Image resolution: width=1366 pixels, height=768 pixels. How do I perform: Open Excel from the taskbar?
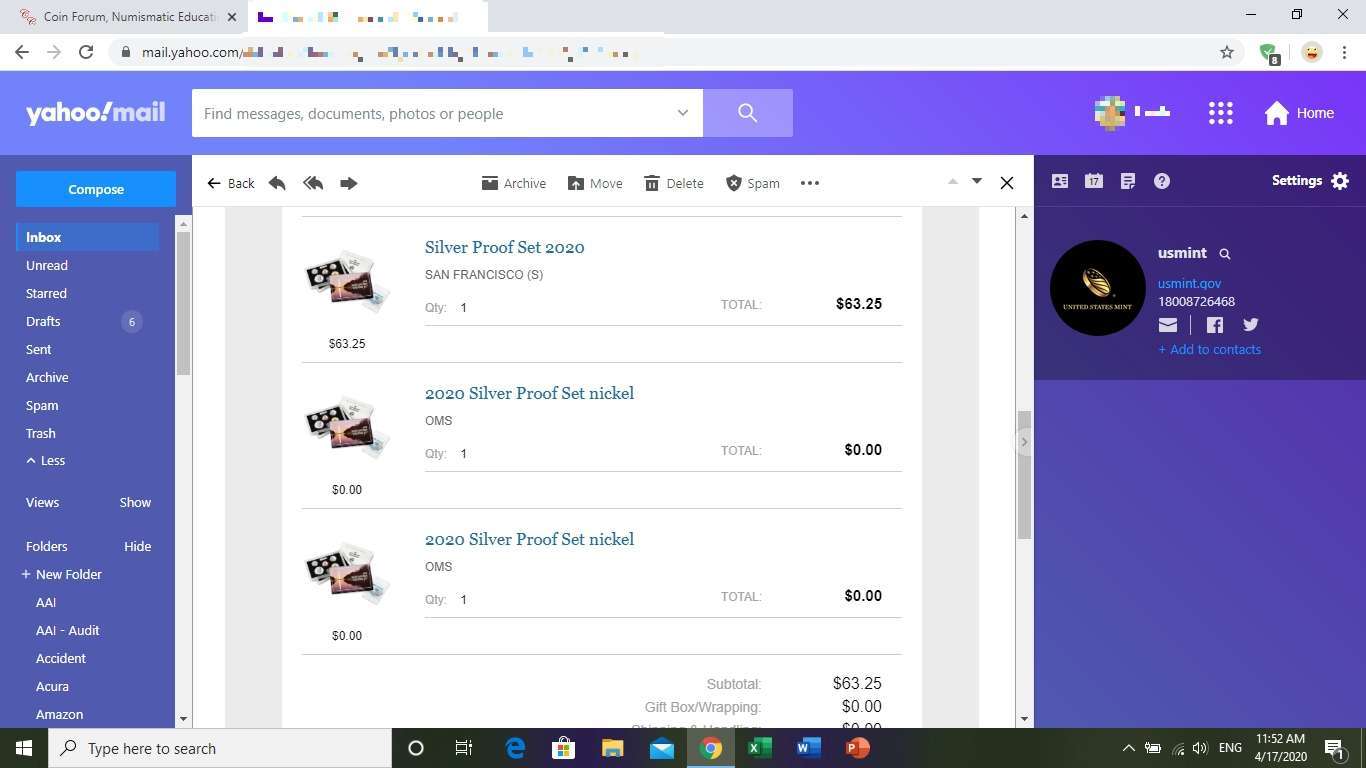pos(759,748)
